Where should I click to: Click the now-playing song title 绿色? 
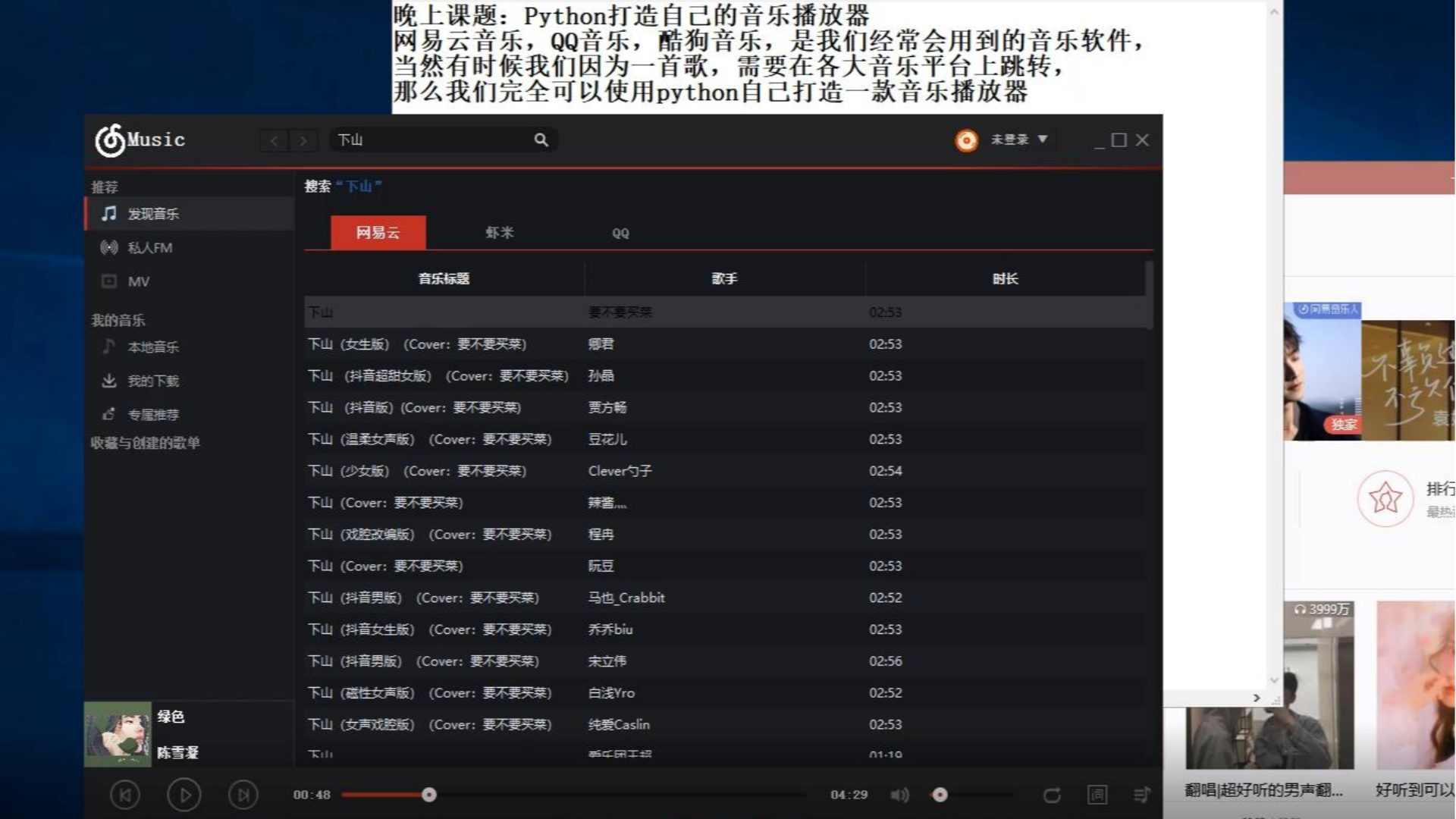(171, 717)
